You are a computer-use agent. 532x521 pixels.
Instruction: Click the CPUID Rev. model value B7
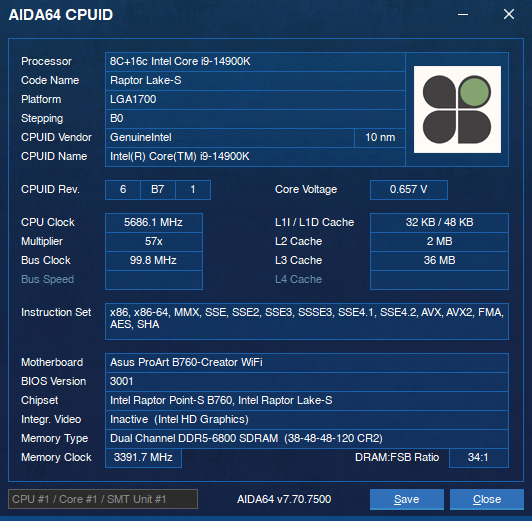158,190
